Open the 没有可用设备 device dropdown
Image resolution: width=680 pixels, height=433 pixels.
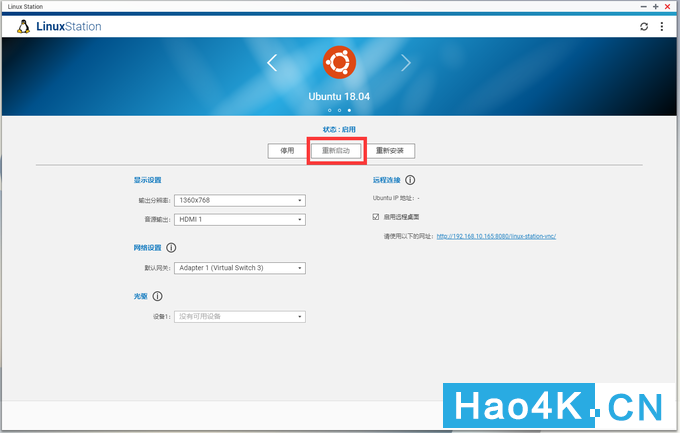pyautogui.click(x=240, y=317)
